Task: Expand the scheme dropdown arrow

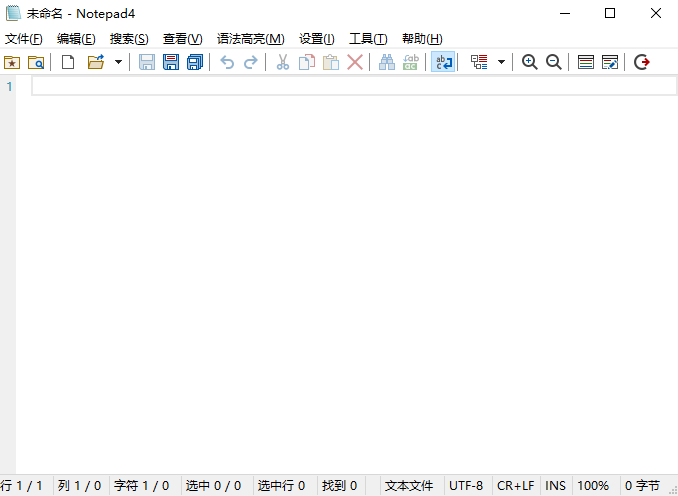Action: (x=502, y=62)
